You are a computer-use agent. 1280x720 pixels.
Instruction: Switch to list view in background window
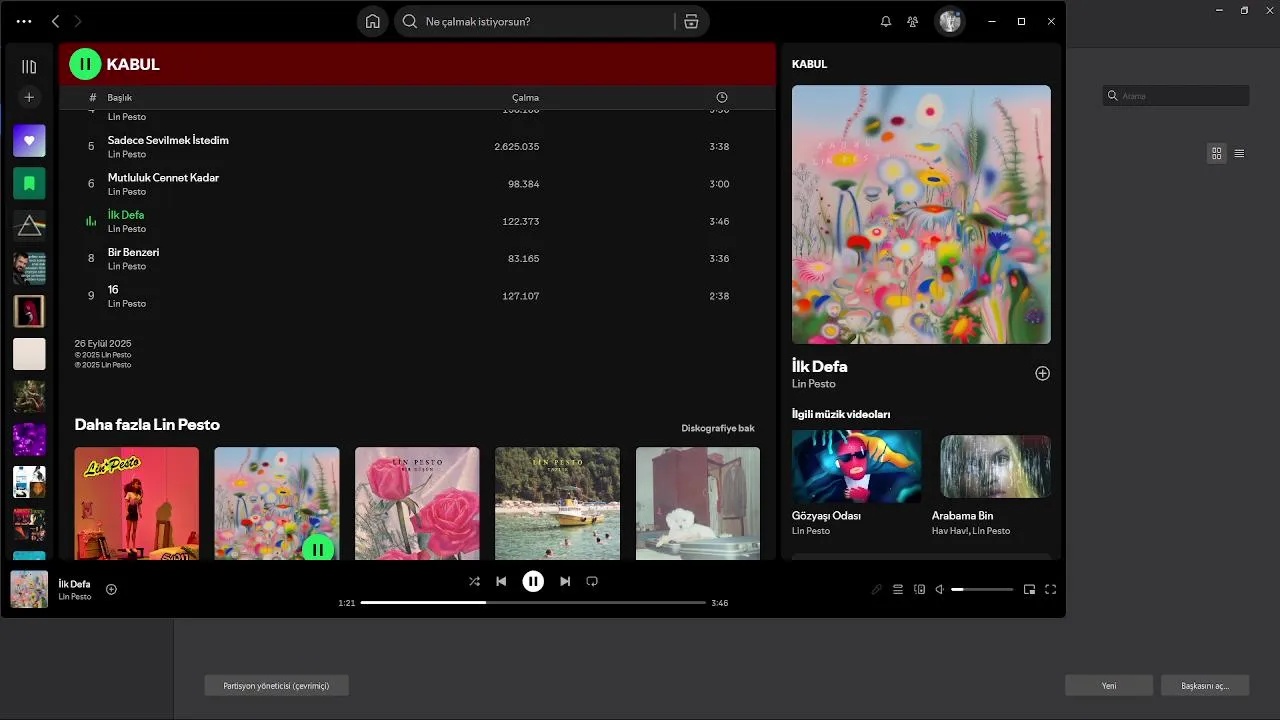[1239, 153]
